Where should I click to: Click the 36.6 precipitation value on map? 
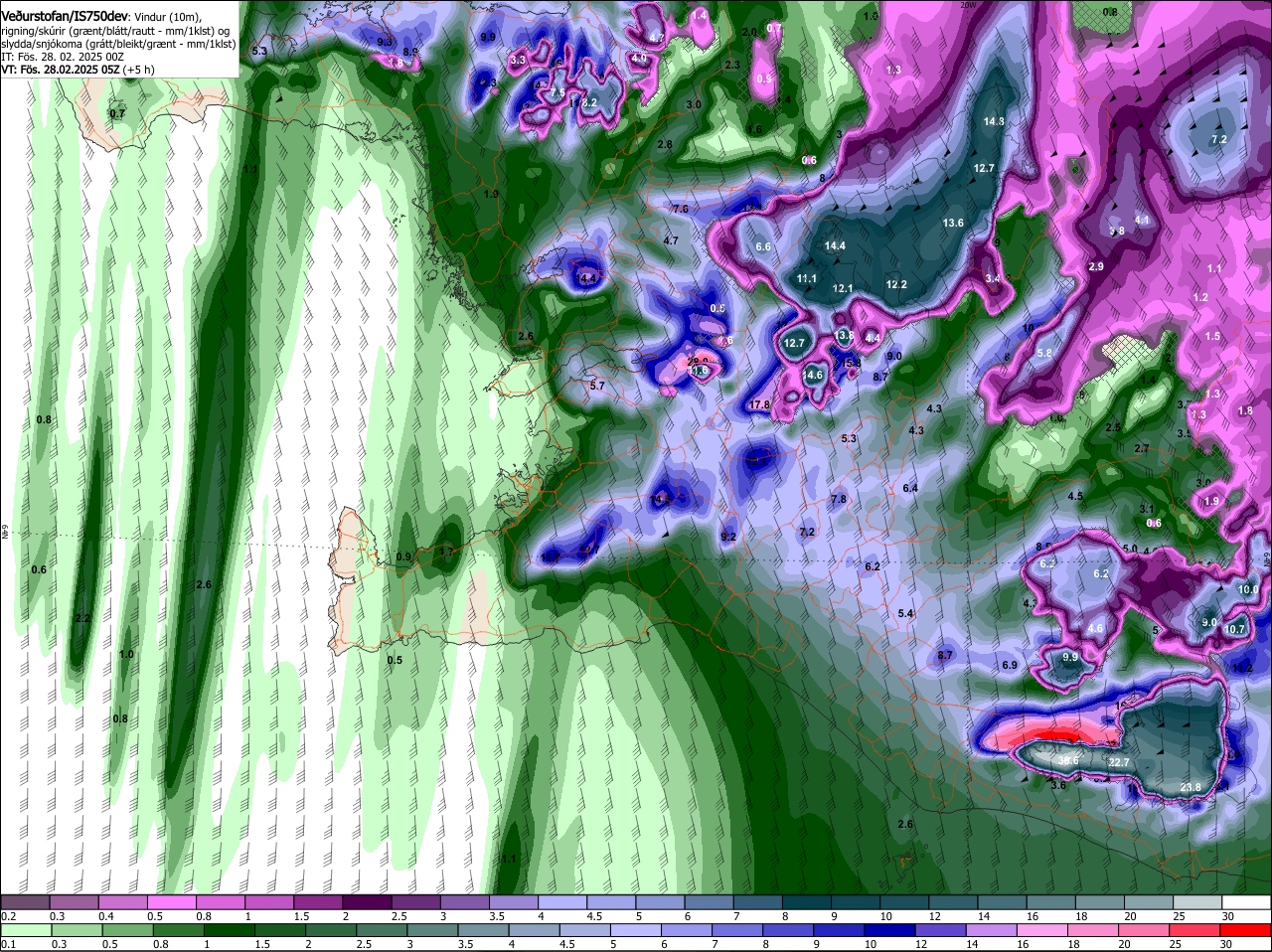pyautogui.click(x=1068, y=761)
